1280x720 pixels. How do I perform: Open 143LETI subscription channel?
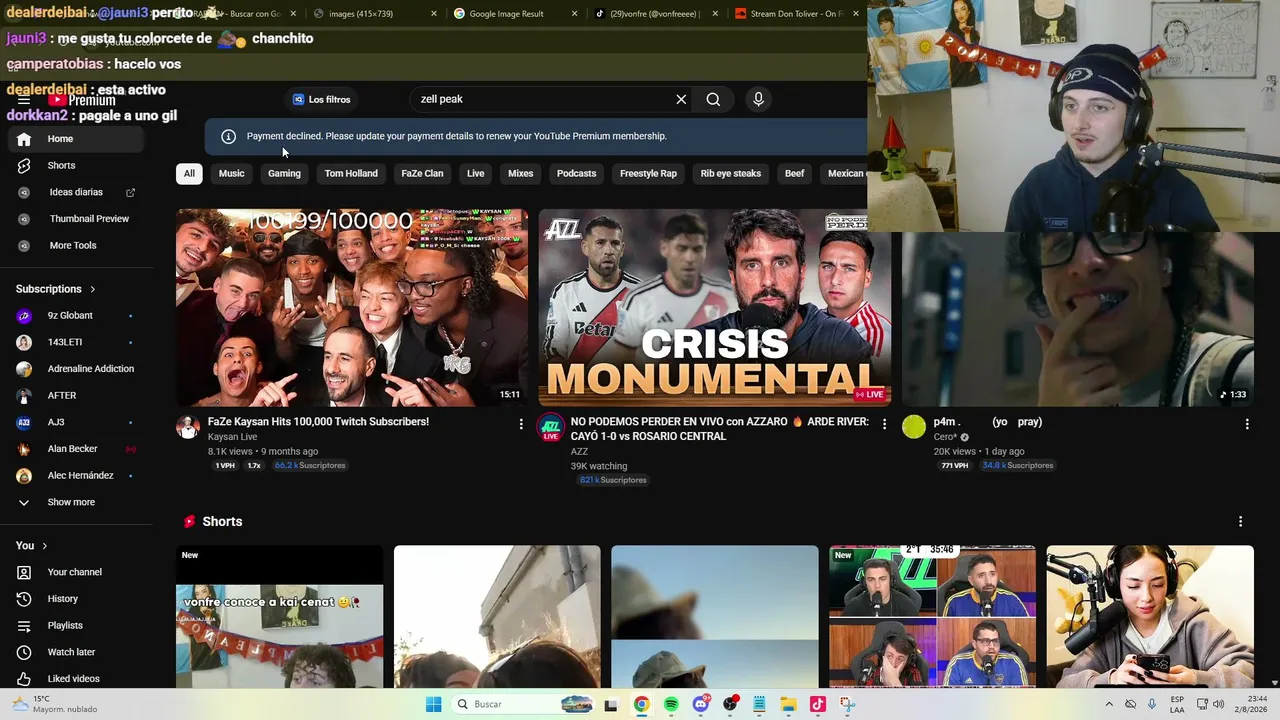[77, 342]
